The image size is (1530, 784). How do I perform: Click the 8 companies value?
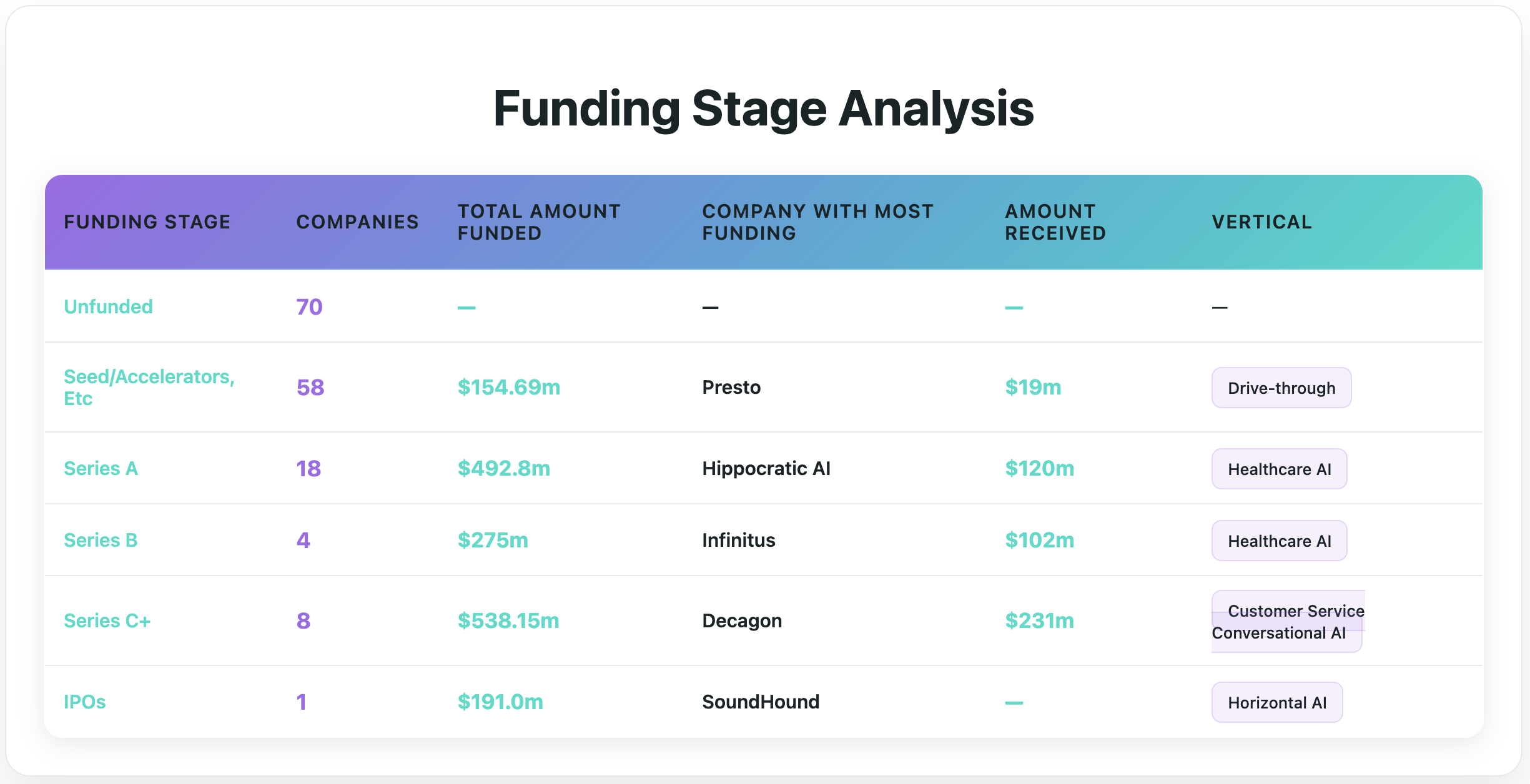303,620
